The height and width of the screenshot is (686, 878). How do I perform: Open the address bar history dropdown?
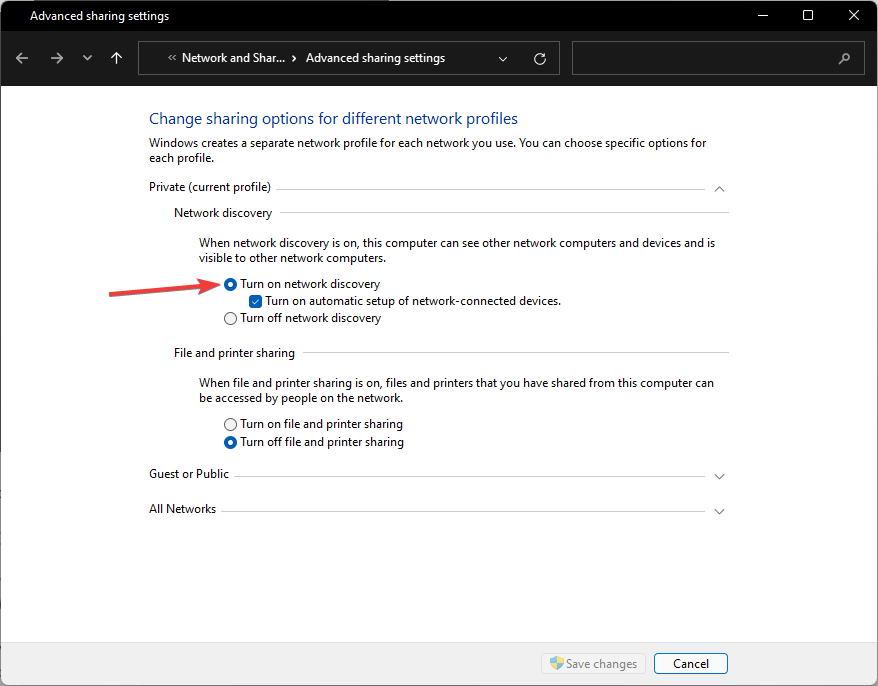click(x=503, y=58)
